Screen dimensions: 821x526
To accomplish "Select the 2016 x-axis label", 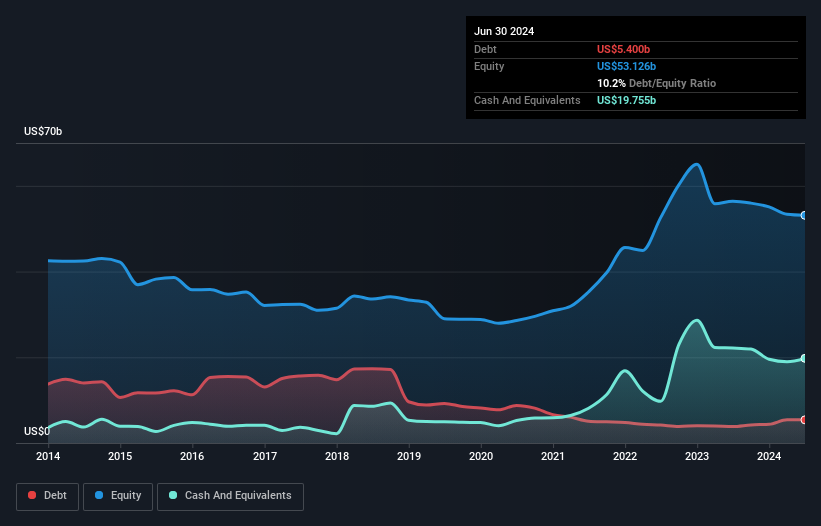I will point(192,456).
